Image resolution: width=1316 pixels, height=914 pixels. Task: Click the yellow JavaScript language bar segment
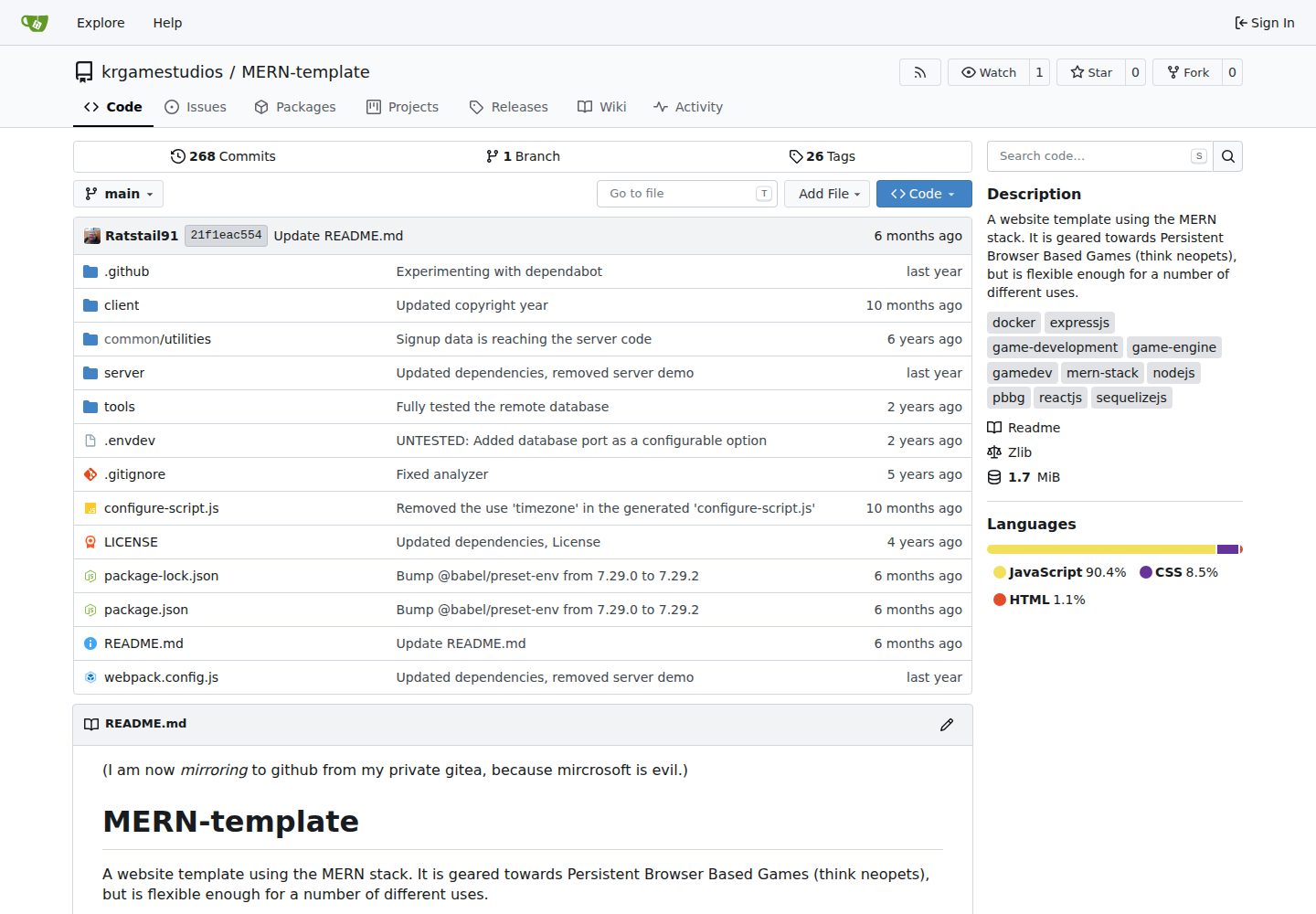(x=1101, y=549)
